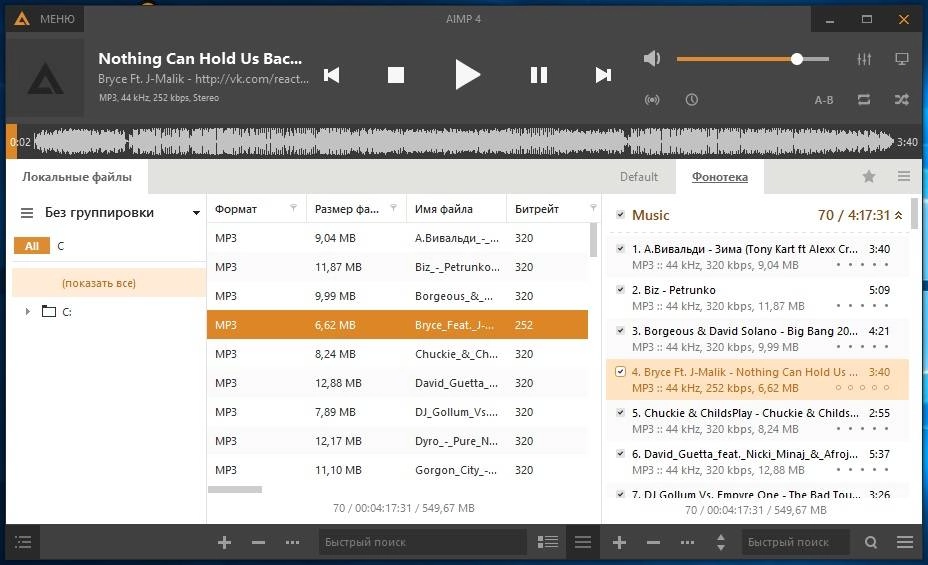The image size is (928, 565).
Task: Stop playback
Action: click(395, 75)
